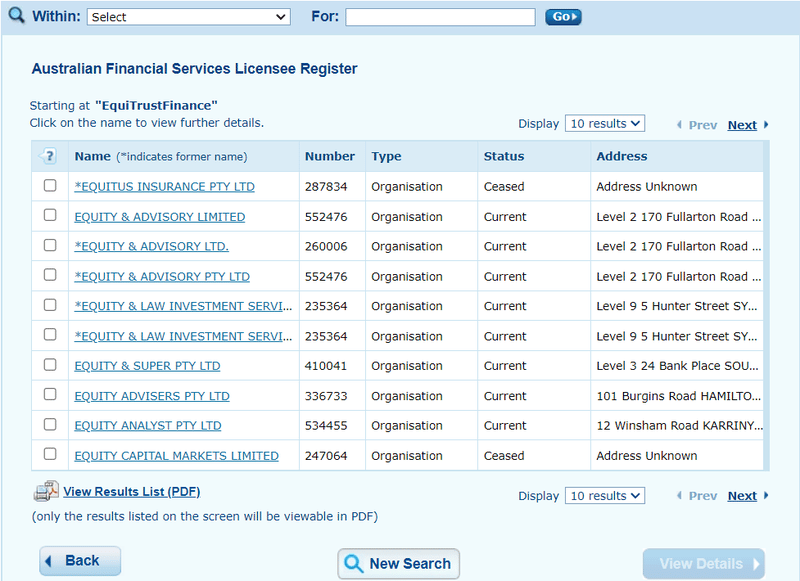Click View Results List (PDF) link
This screenshot has height=581, width=800.
132,492
